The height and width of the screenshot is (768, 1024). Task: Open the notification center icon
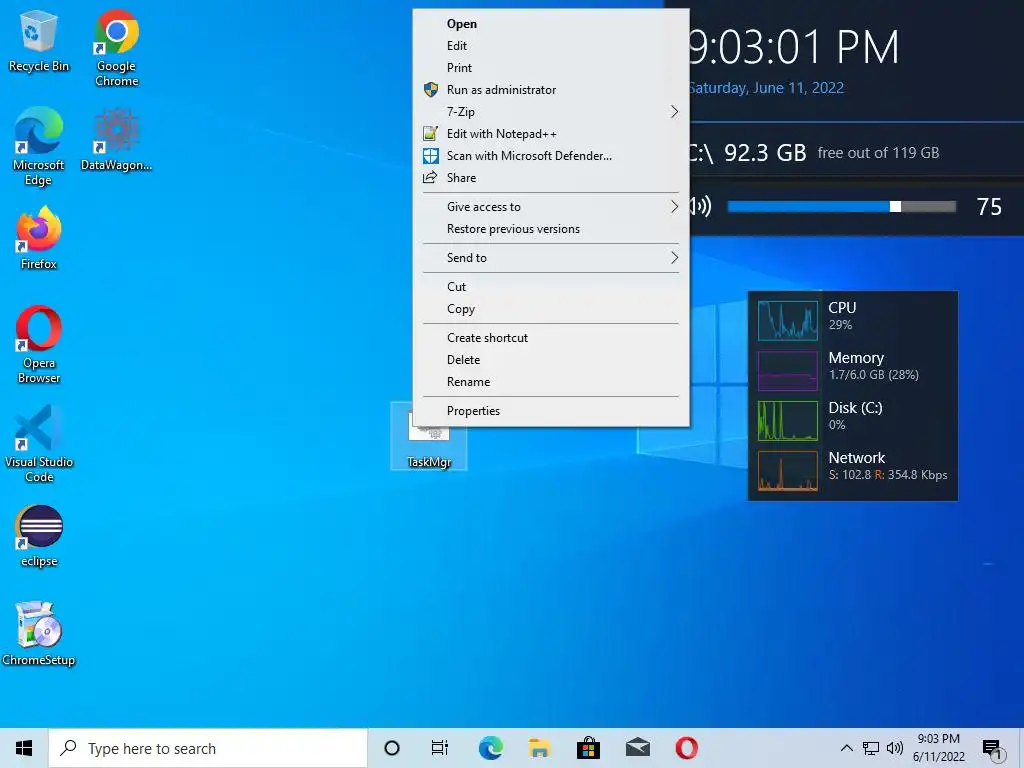point(992,748)
